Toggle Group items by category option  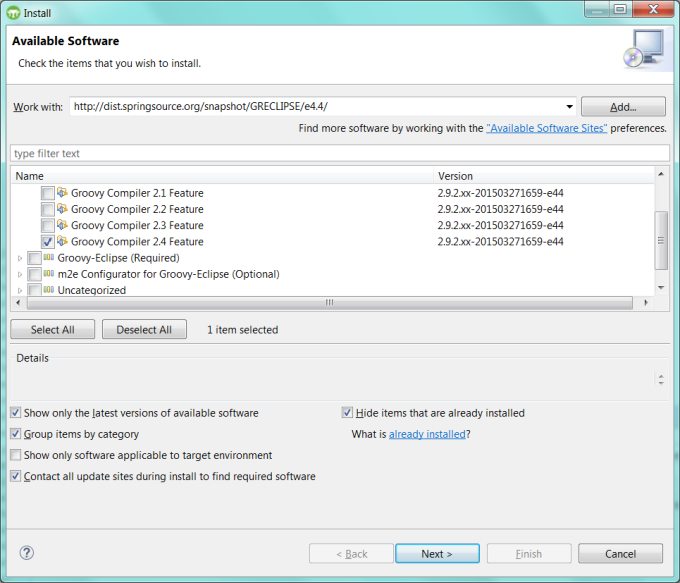point(16,434)
